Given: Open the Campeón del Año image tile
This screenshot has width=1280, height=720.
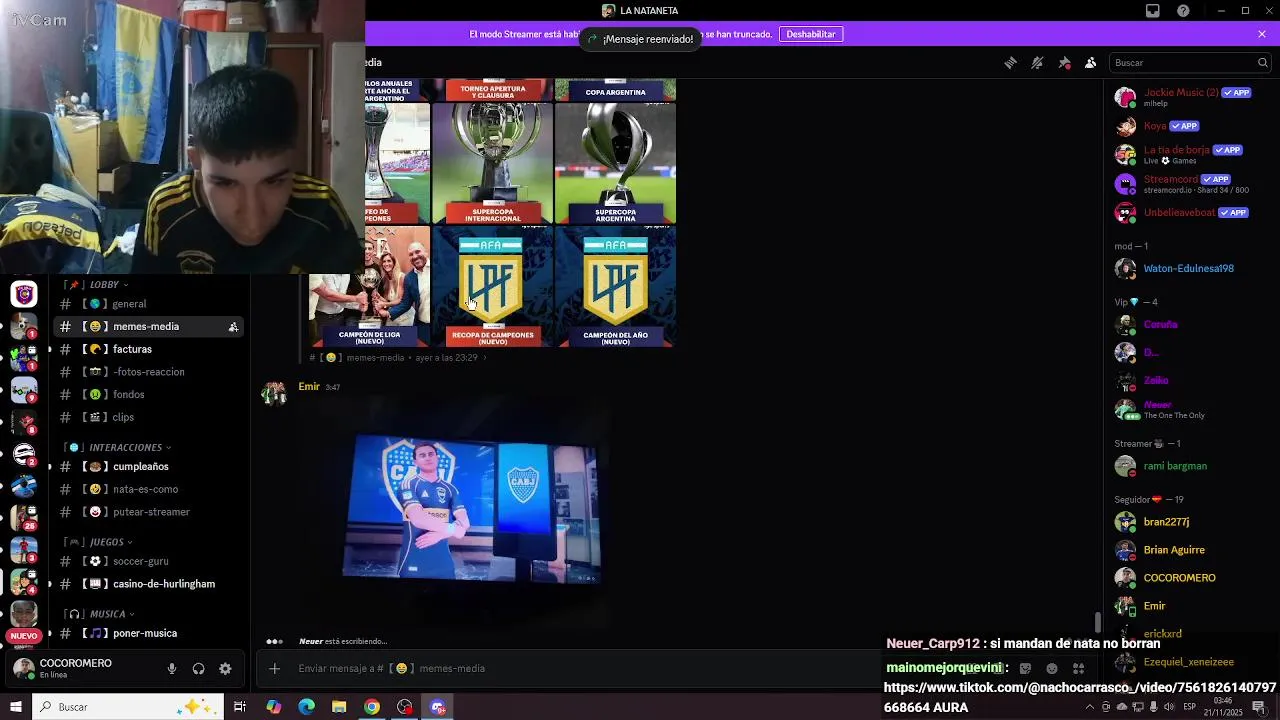Looking at the screenshot, I should coord(615,287).
